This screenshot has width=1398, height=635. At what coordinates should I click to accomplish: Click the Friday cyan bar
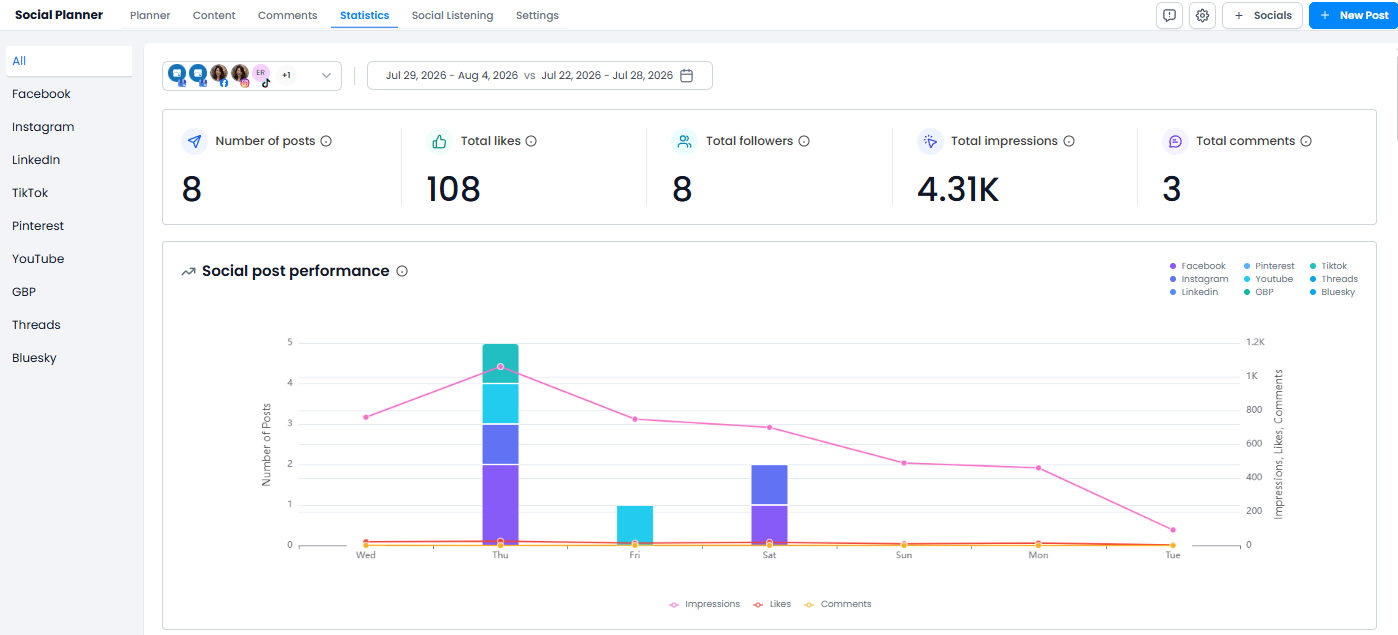[635, 525]
